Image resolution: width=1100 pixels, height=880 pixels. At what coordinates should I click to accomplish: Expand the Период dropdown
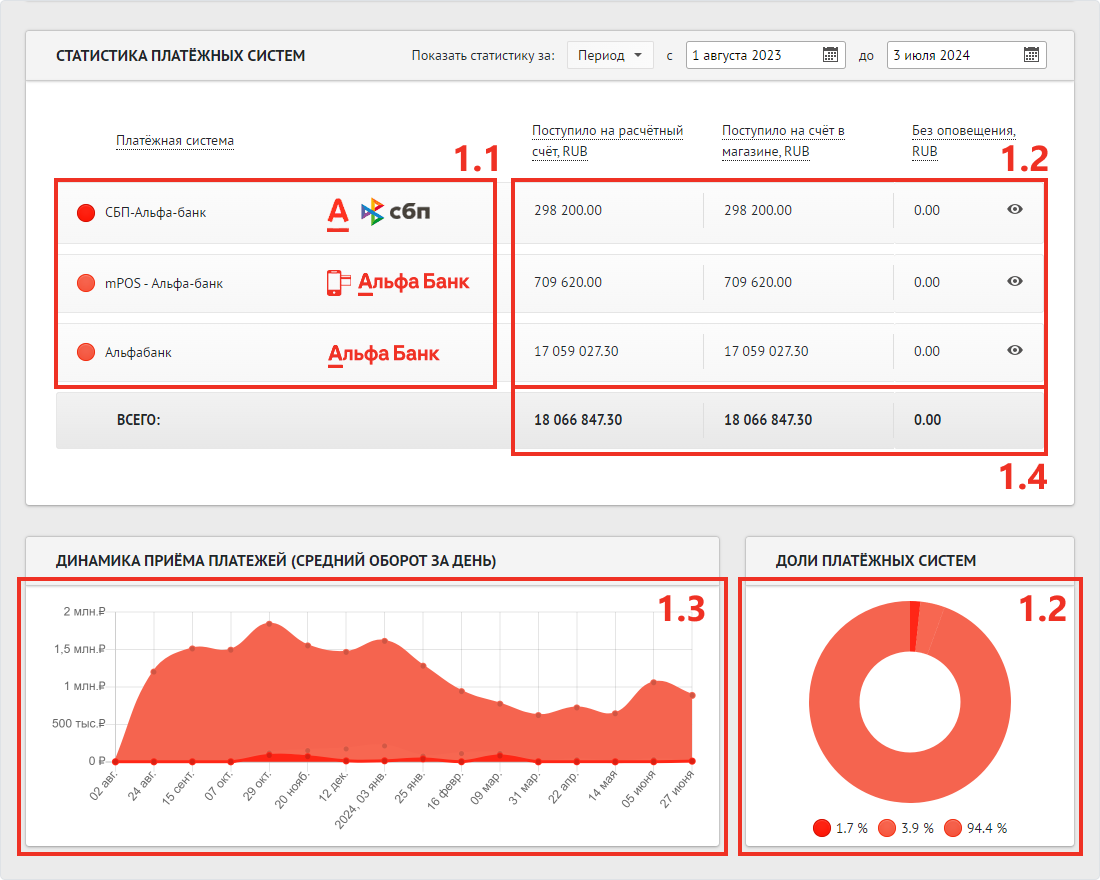(x=610, y=55)
